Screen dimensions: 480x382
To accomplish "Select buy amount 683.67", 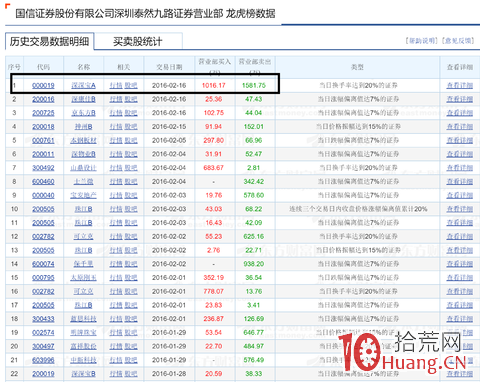I will coord(214,168).
